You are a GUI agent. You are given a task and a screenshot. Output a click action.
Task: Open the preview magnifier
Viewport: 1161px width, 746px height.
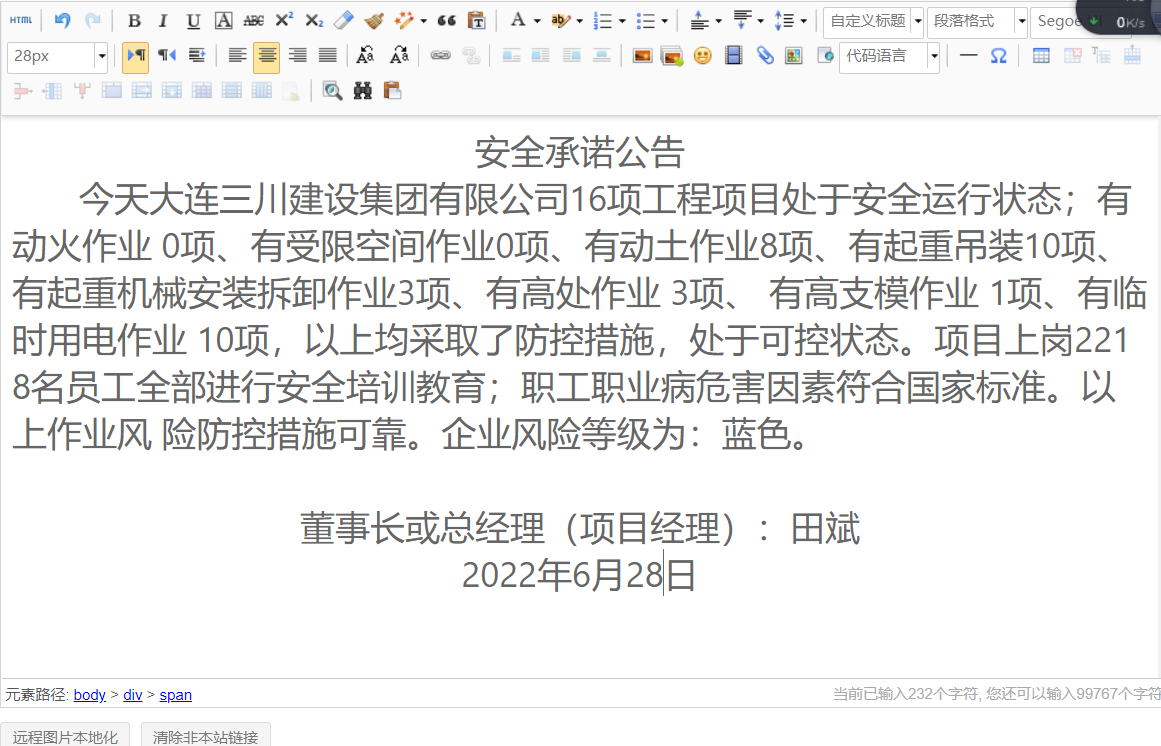[x=332, y=90]
